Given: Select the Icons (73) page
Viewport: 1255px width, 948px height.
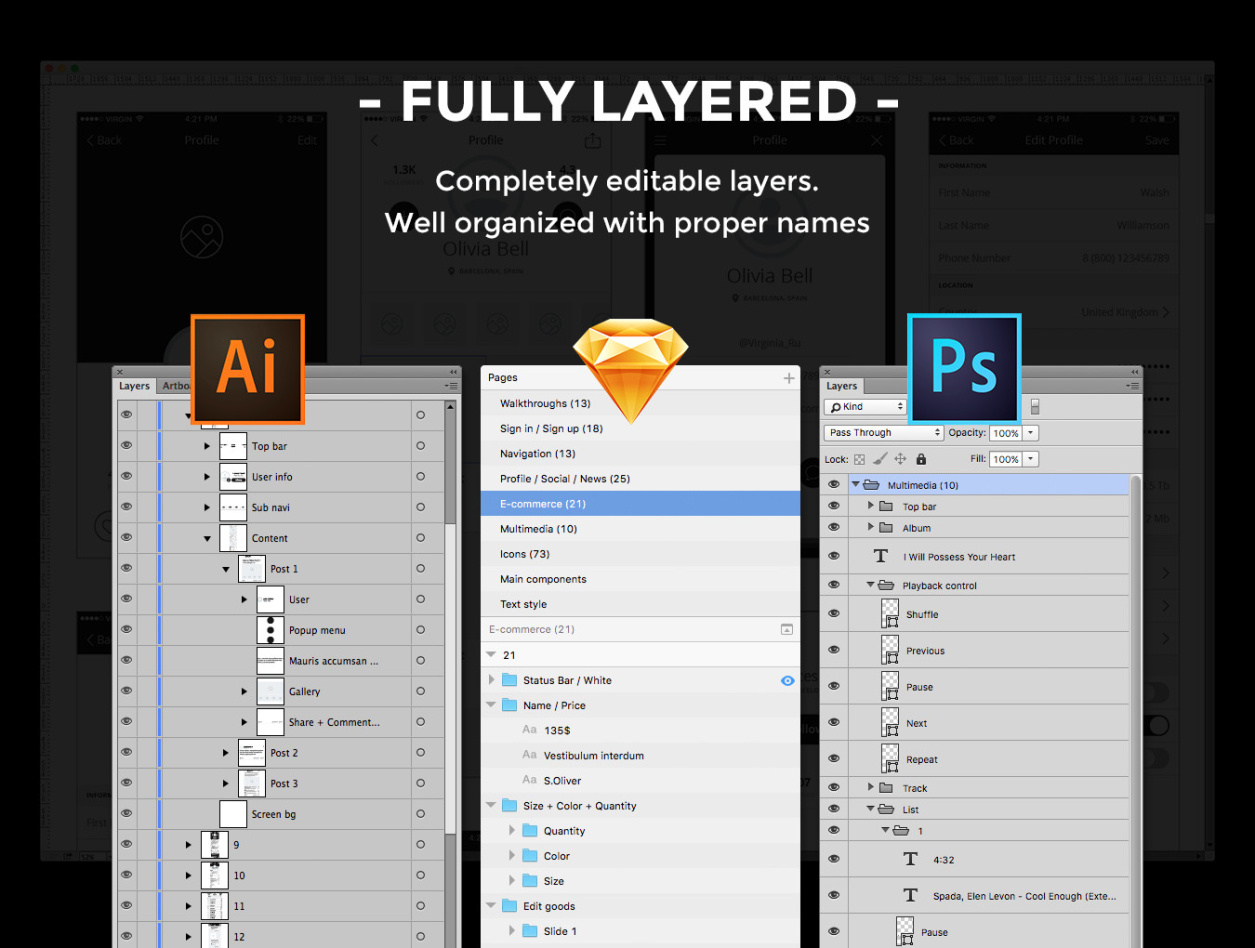Looking at the screenshot, I should (x=525, y=554).
